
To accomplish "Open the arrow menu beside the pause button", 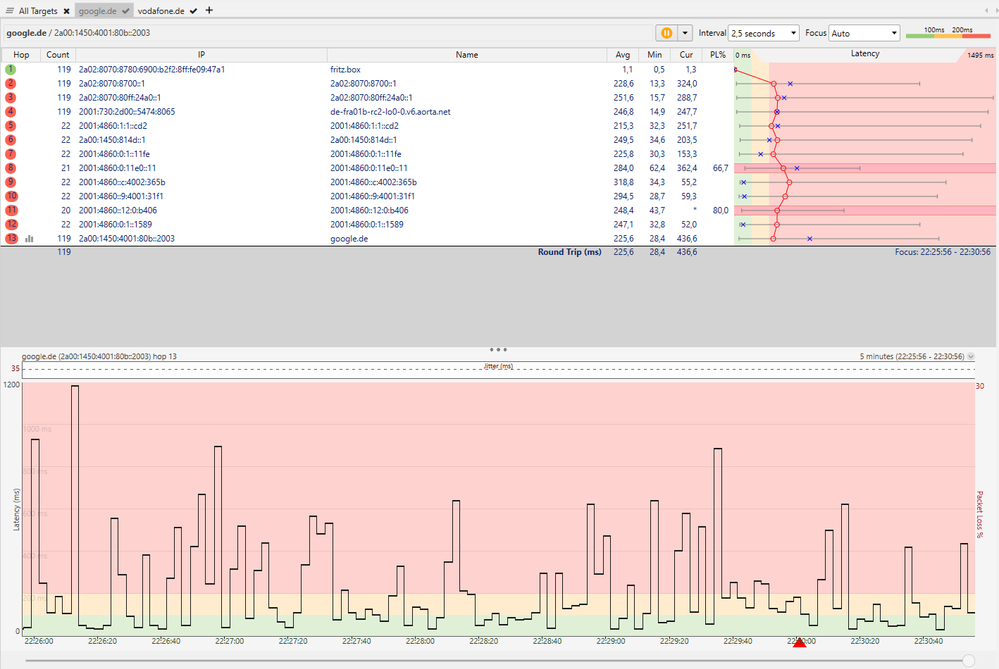I will tap(686, 33).
